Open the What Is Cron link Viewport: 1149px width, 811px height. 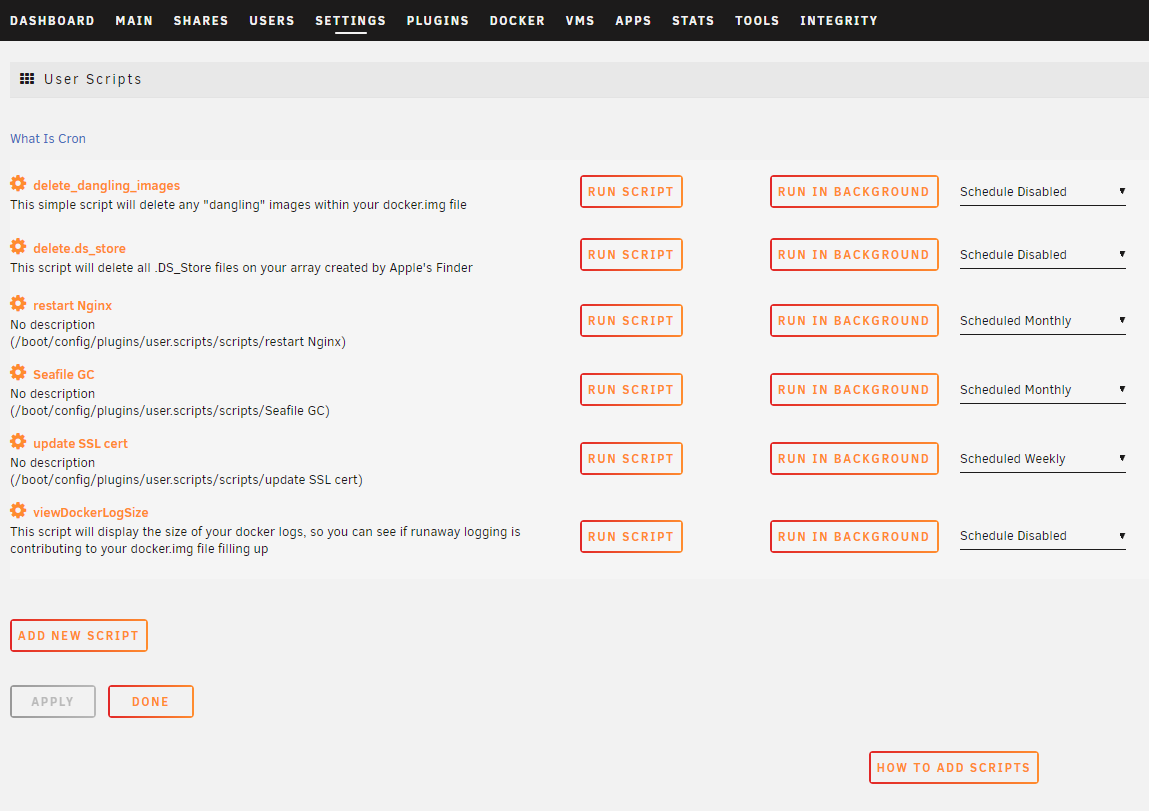pyautogui.click(x=48, y=139)
